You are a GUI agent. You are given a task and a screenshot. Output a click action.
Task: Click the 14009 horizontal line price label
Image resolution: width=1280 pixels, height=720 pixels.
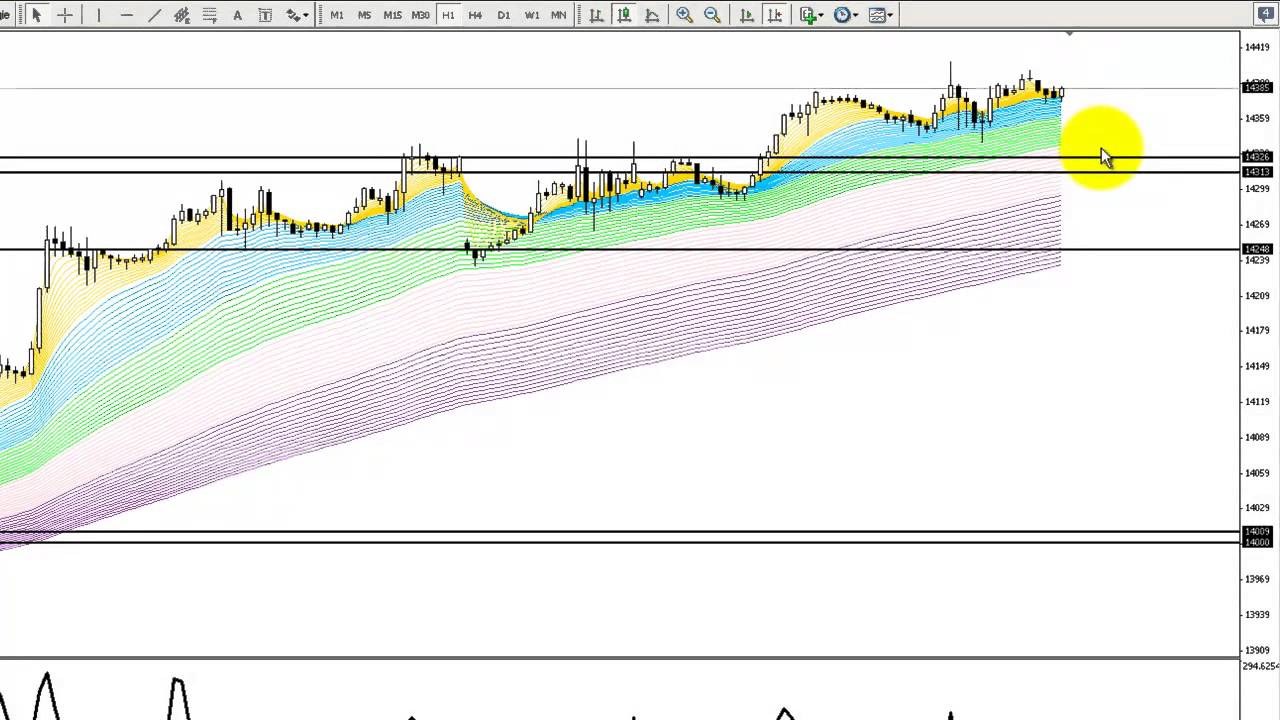[x=1257, y=532]
